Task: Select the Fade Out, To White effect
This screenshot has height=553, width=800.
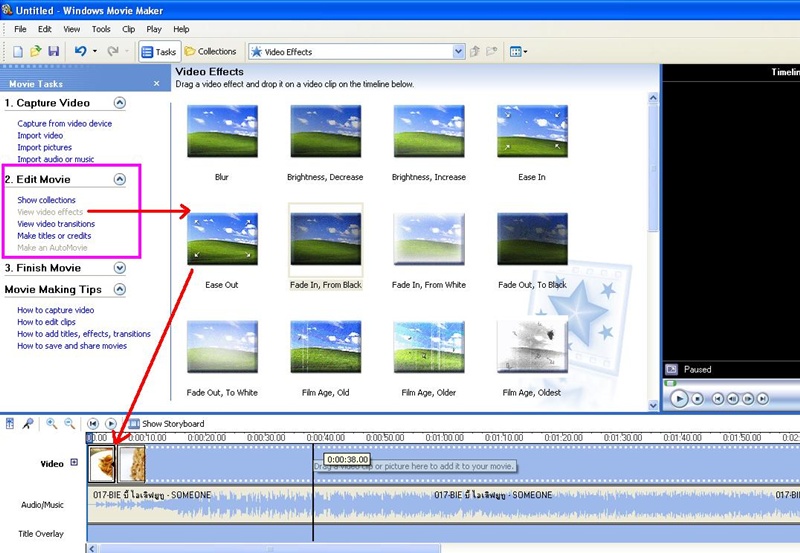Action: (x=222, y=347)
